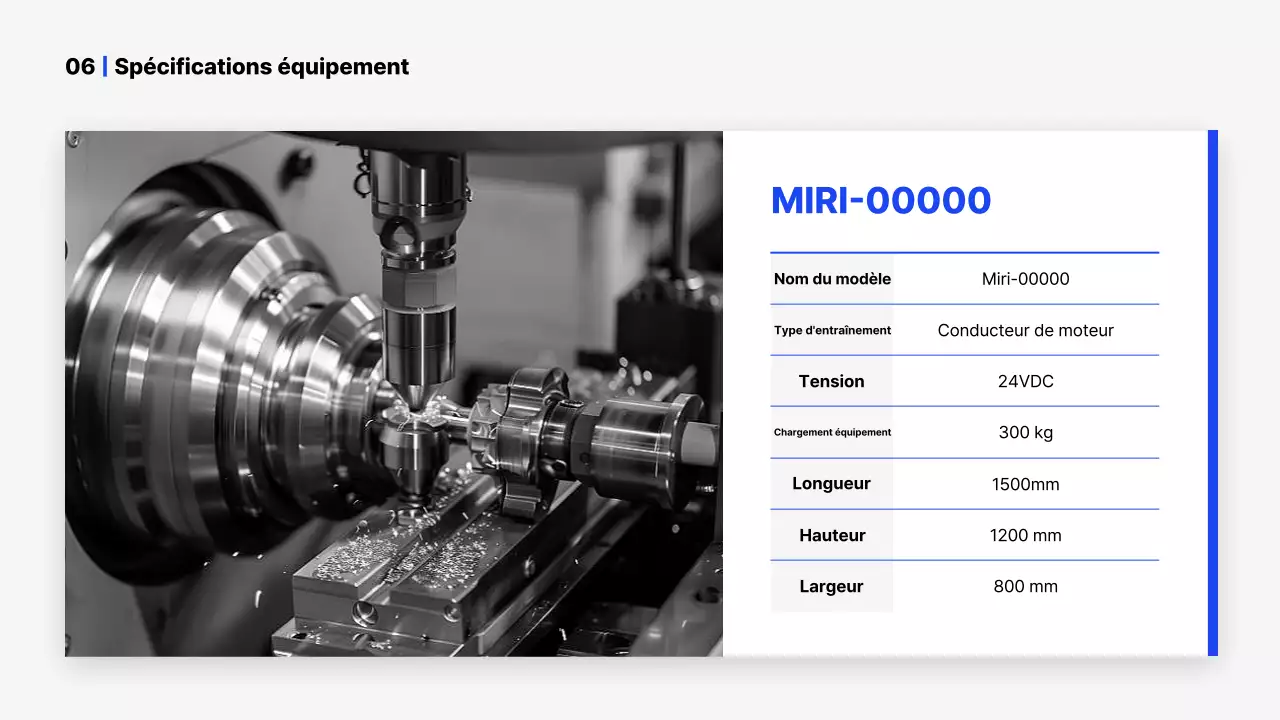Click the 'Miri-00000' model value cell
1280x720 pixels.
[x=1025, y=279]
